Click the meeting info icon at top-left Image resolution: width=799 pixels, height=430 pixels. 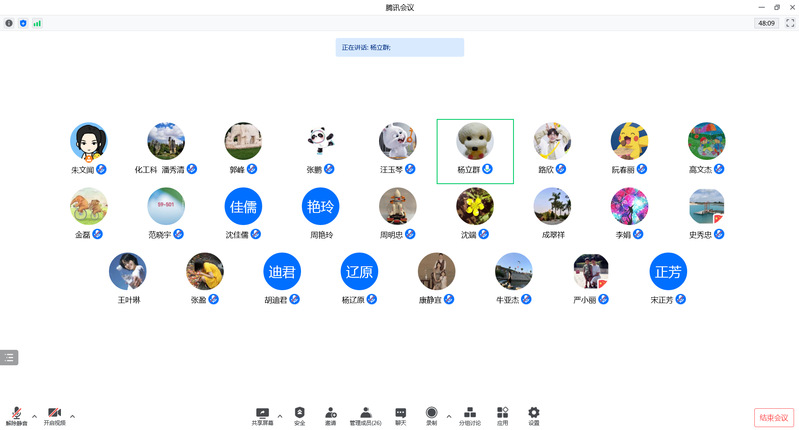tap(9, 23)
